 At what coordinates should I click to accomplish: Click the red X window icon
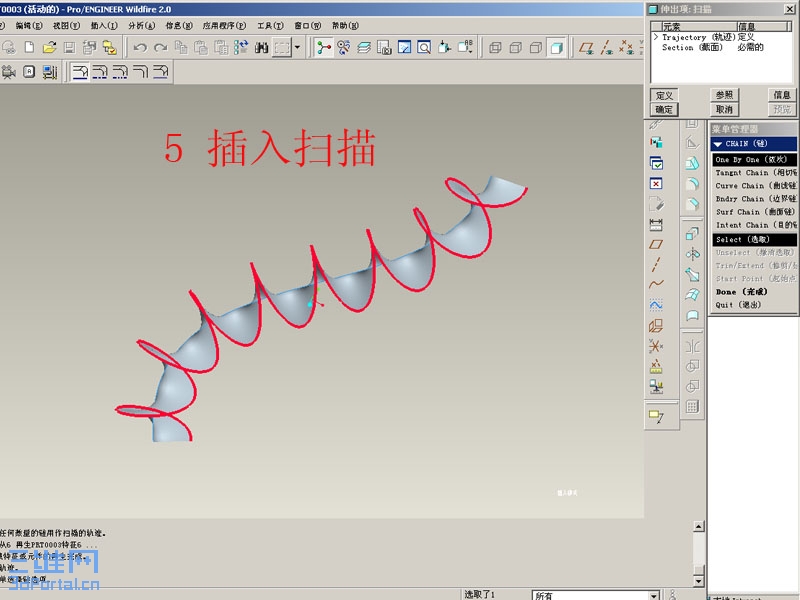[x=656, y=184]
